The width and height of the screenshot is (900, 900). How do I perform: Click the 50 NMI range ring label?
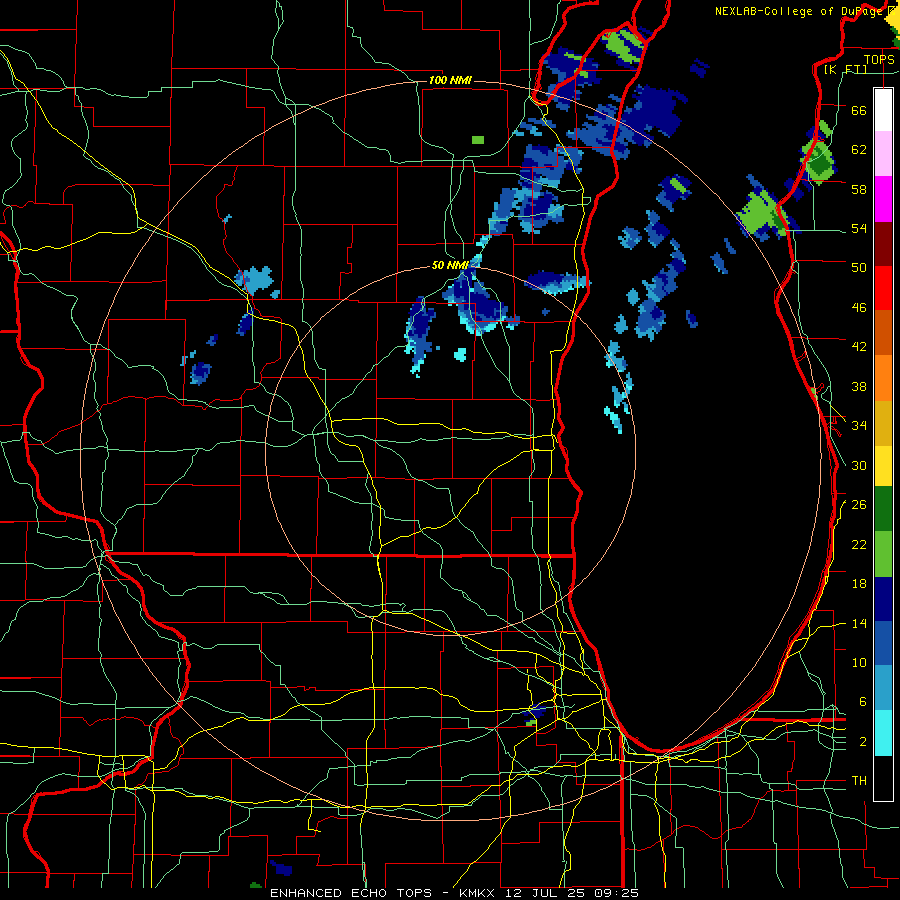[x=451, y=265]
